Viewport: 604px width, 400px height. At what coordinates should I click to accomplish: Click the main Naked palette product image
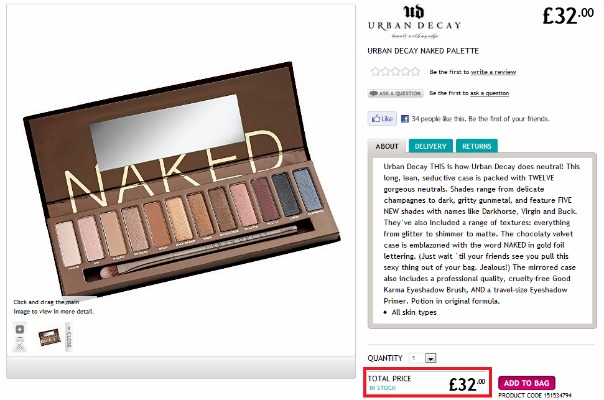181,181
